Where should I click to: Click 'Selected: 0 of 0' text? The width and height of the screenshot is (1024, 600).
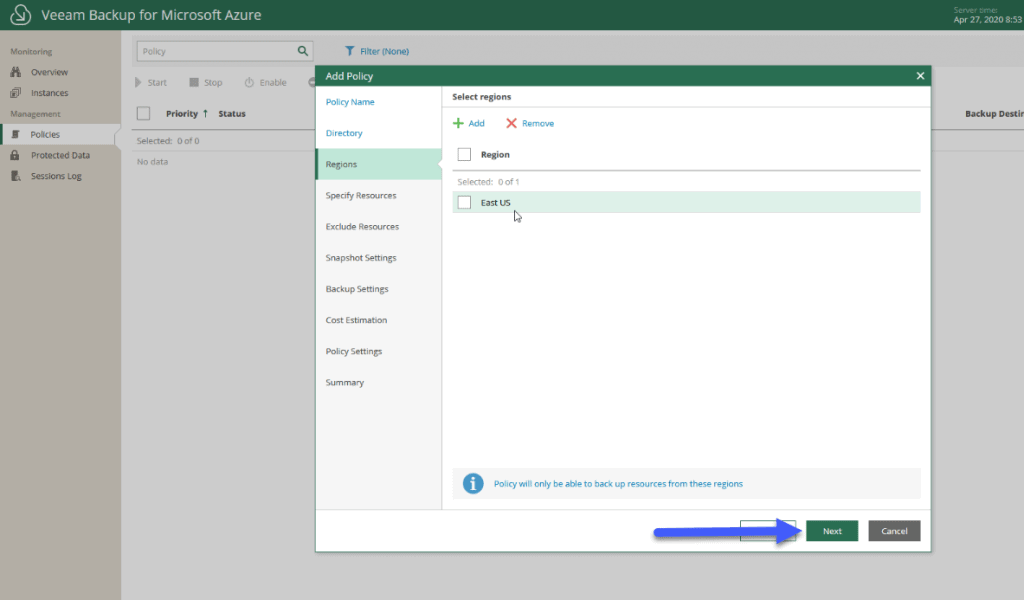pyautogui.click(x=168, y=140)
